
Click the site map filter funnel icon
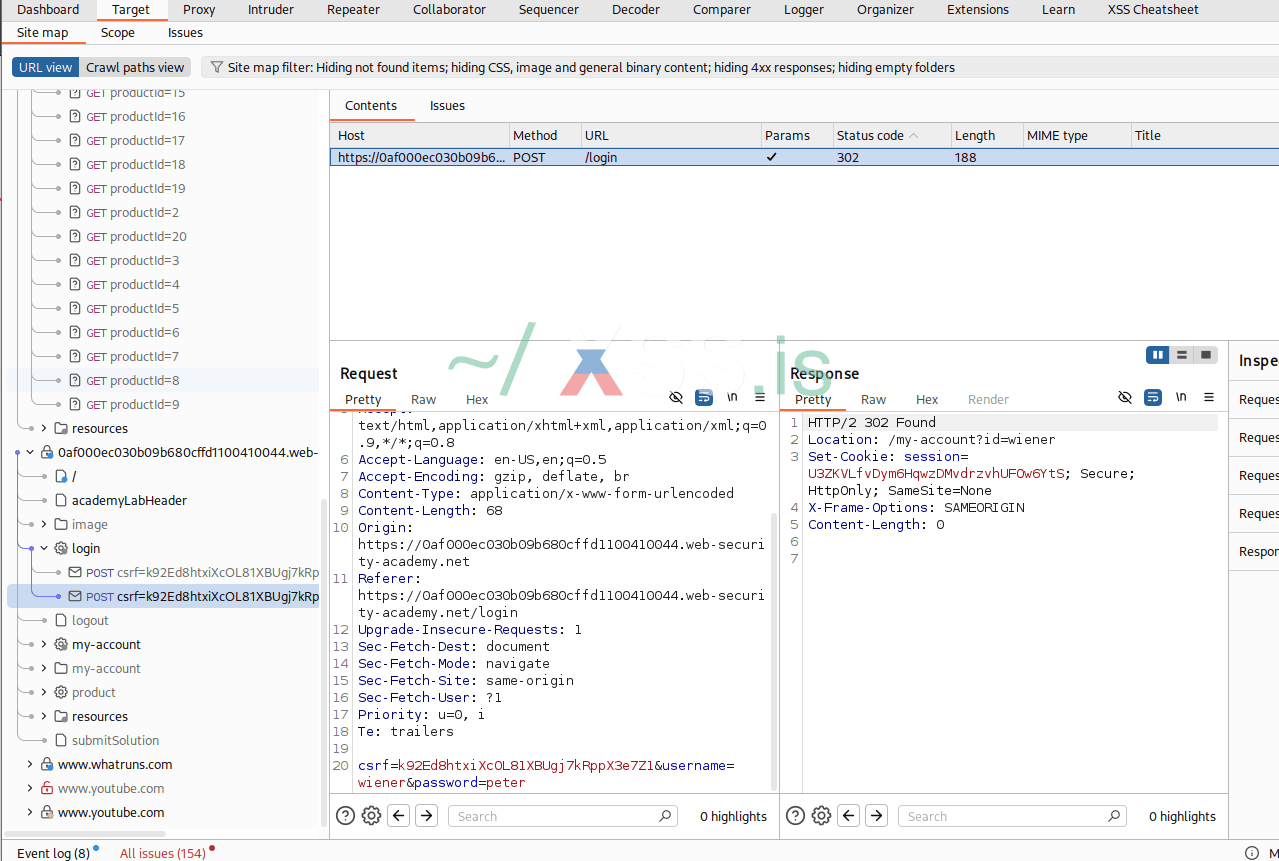coord(216,68)
